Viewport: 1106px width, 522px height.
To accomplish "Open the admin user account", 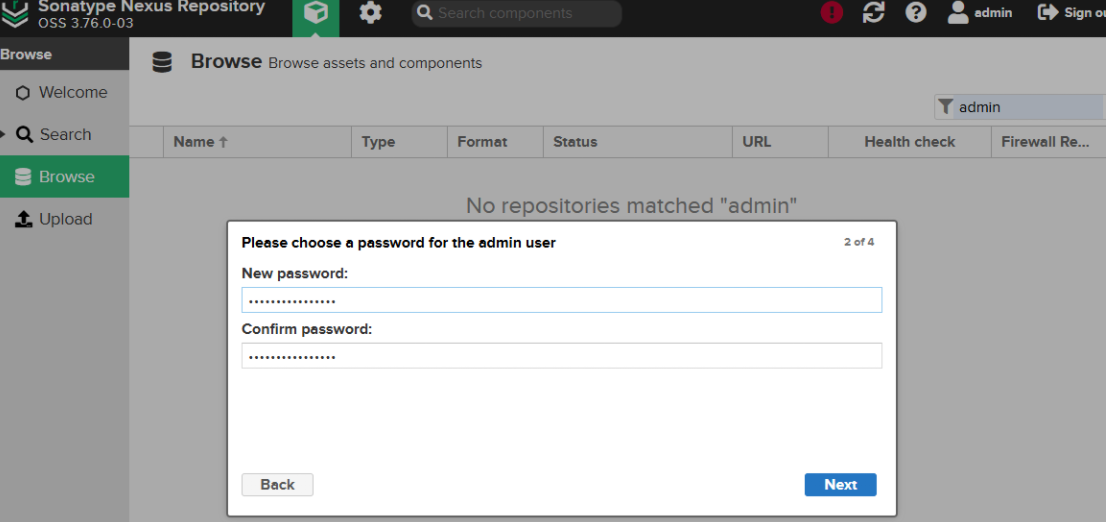I will click(x=980, y=13).
